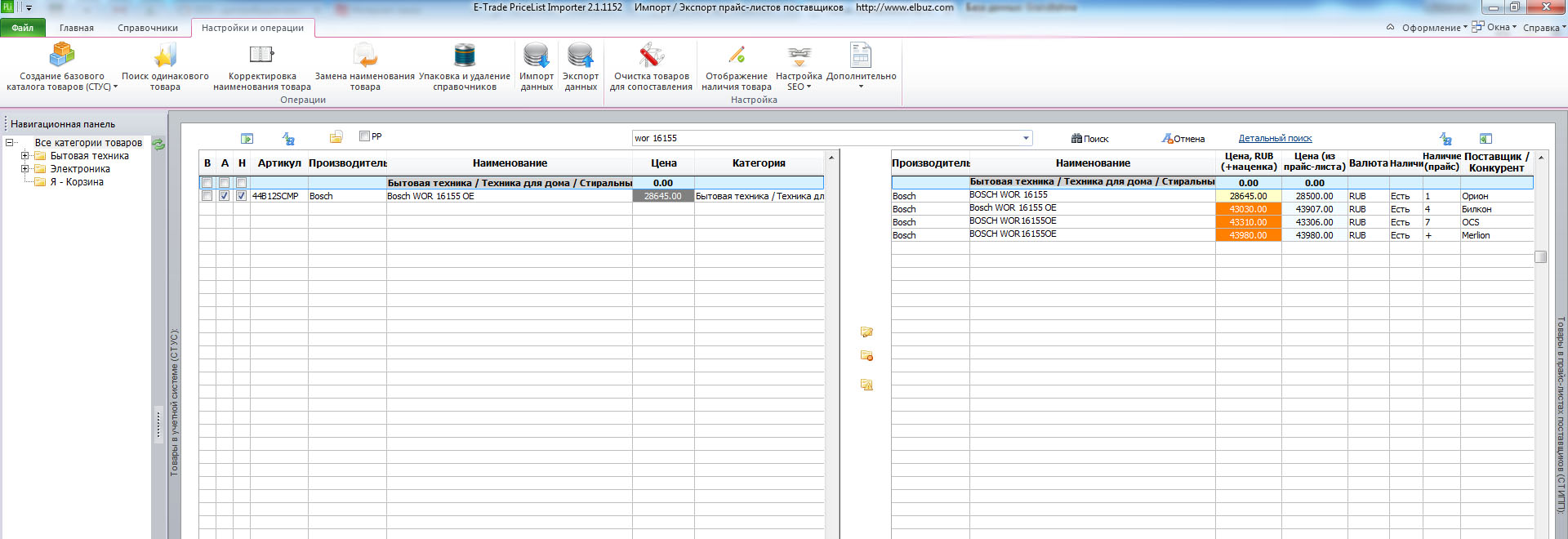Click the yellow 28645.00 price cell in right table
This screenshot has height=539, width=1568.
click(1248, 196)
